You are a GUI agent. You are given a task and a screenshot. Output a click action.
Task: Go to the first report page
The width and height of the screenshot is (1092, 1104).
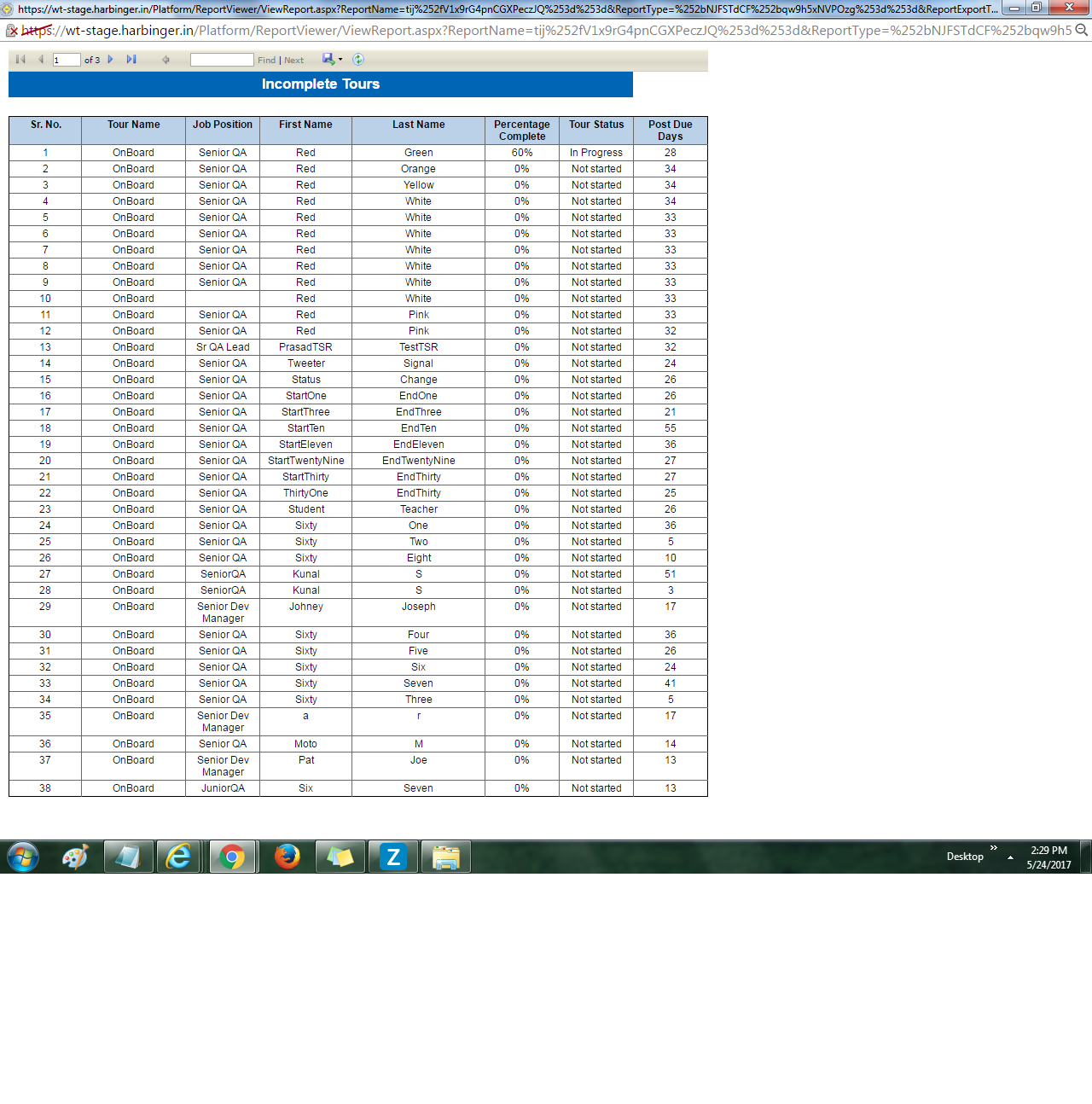pos(20,60)
